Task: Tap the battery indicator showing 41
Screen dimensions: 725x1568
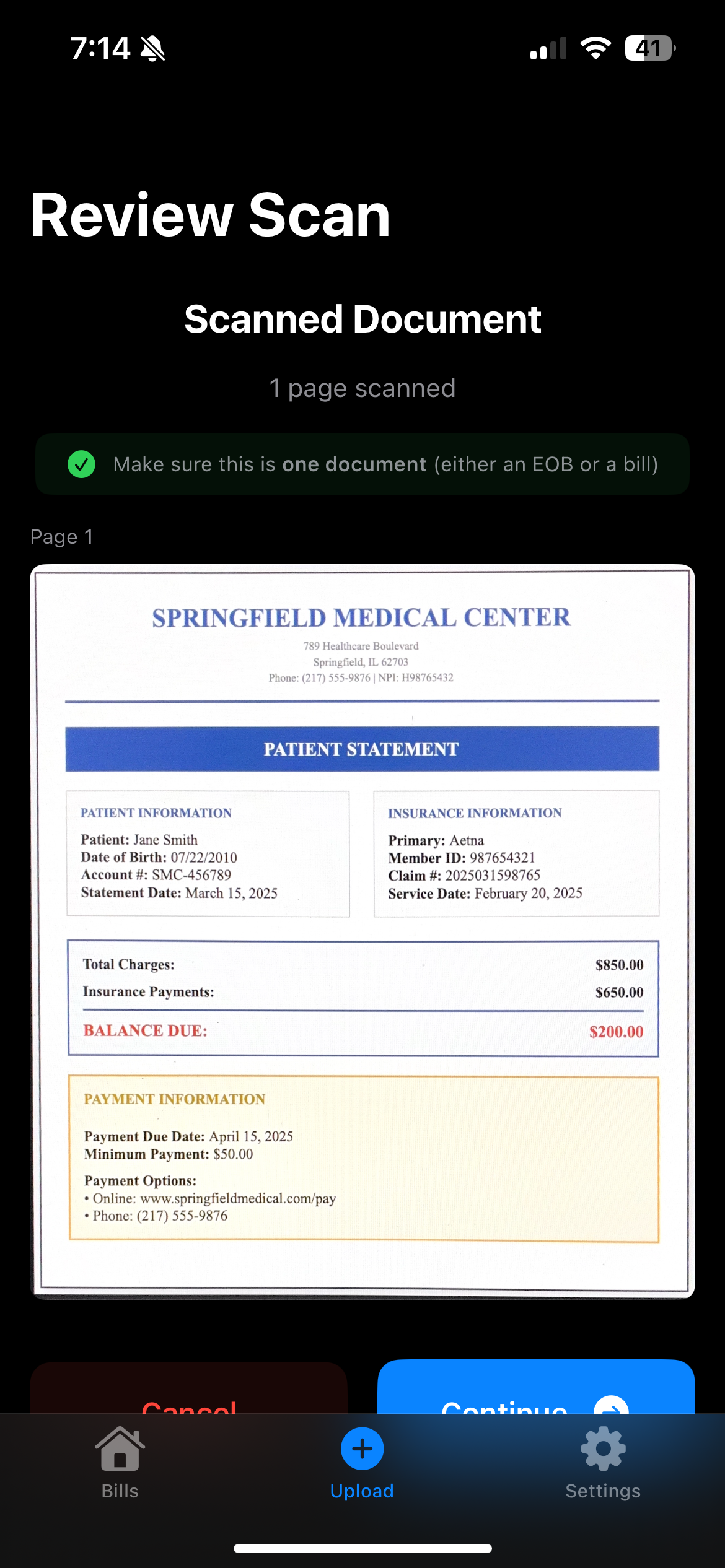Action: click(649, 48)
